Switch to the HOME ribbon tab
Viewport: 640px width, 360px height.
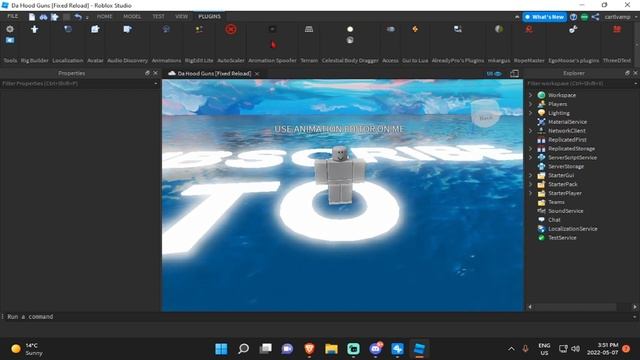104,16
